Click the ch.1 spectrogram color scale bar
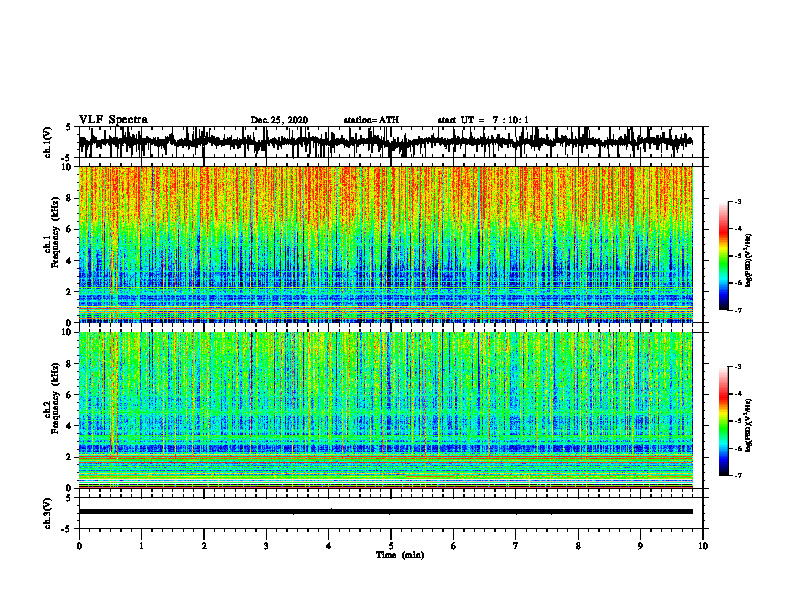792x612 pixels. click(724, 256)
